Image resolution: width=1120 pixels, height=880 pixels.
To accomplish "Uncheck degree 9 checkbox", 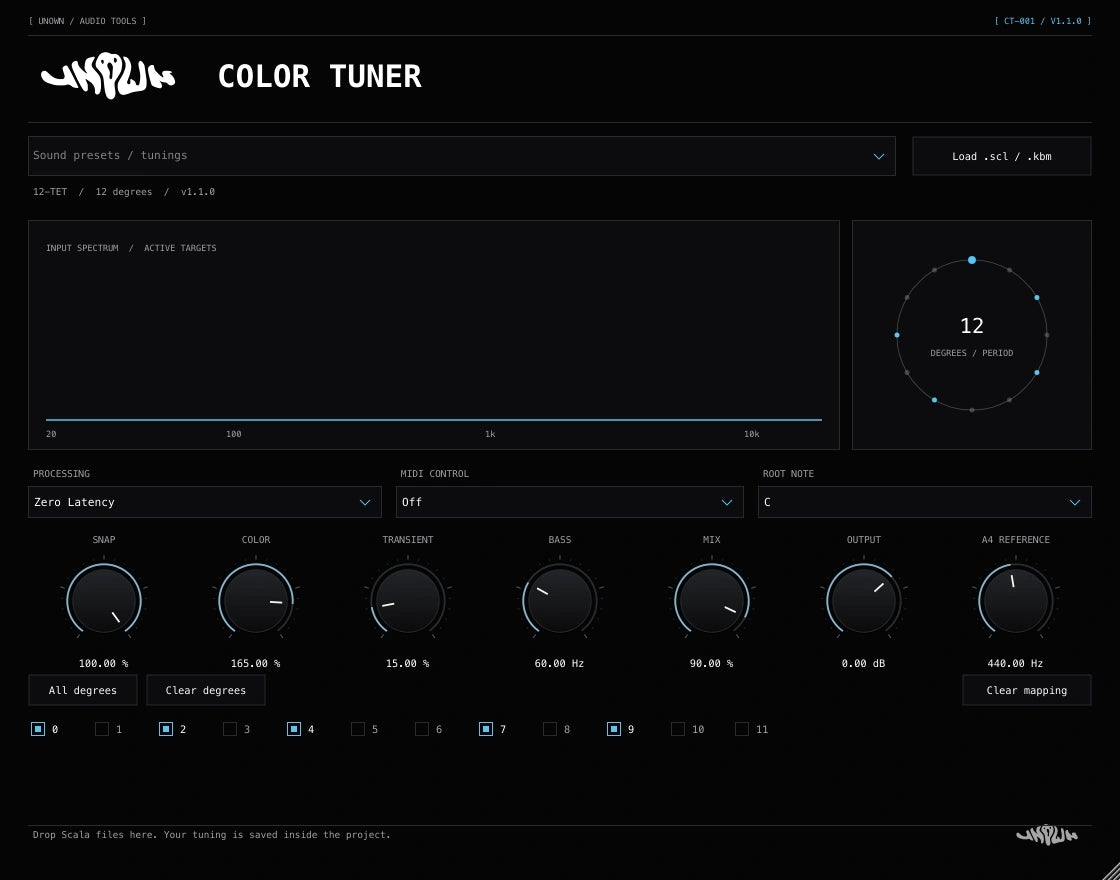I will click(x=614, y=729).
